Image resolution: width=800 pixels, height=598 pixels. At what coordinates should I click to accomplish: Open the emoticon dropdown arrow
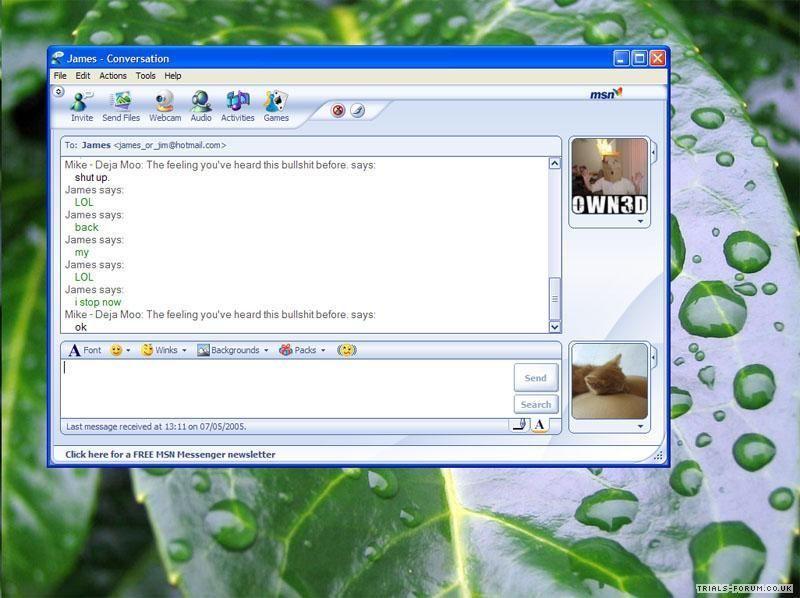click(x=128, y=350)
